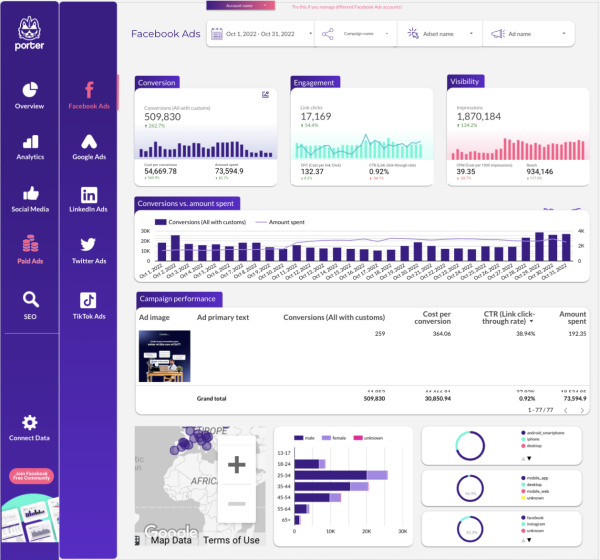The width and height of the screenshot is (600, 560).
Task: Sort by Cost per conversion column
Action: tap(432, 318)
